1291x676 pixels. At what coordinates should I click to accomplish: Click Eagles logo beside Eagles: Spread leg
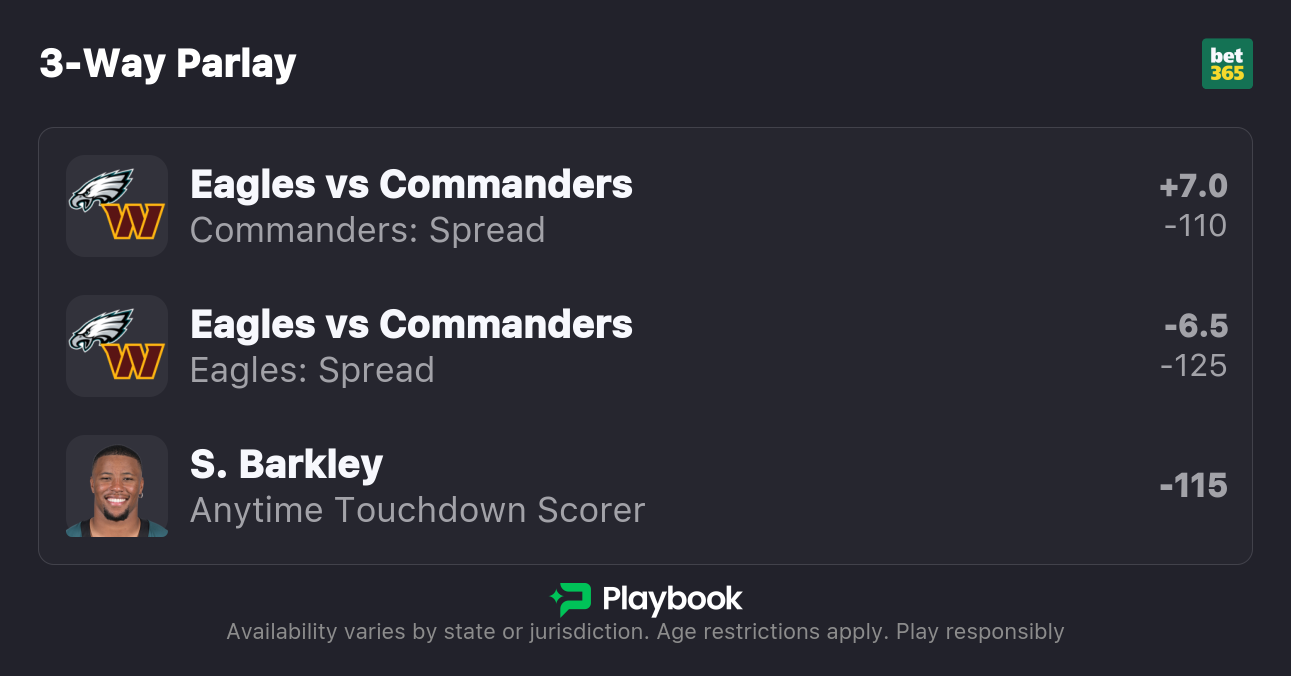102,329
